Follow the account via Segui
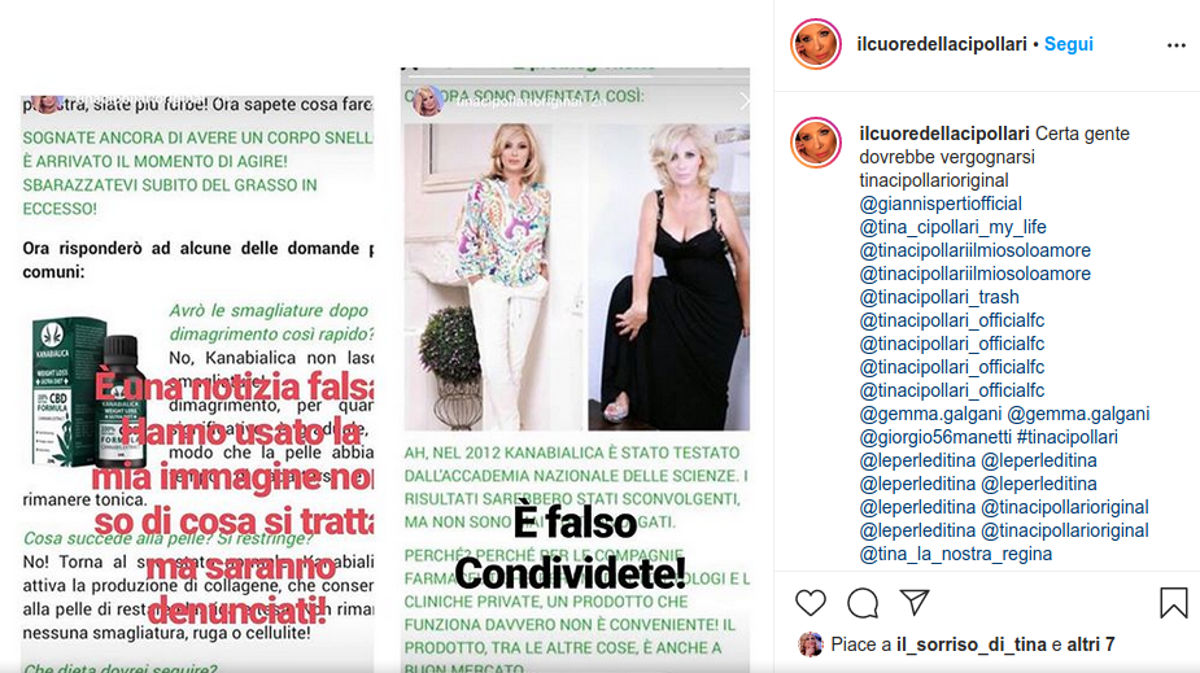This screenshot has width=1200, height=673. pyautogui.click(x=1069, y=44)
